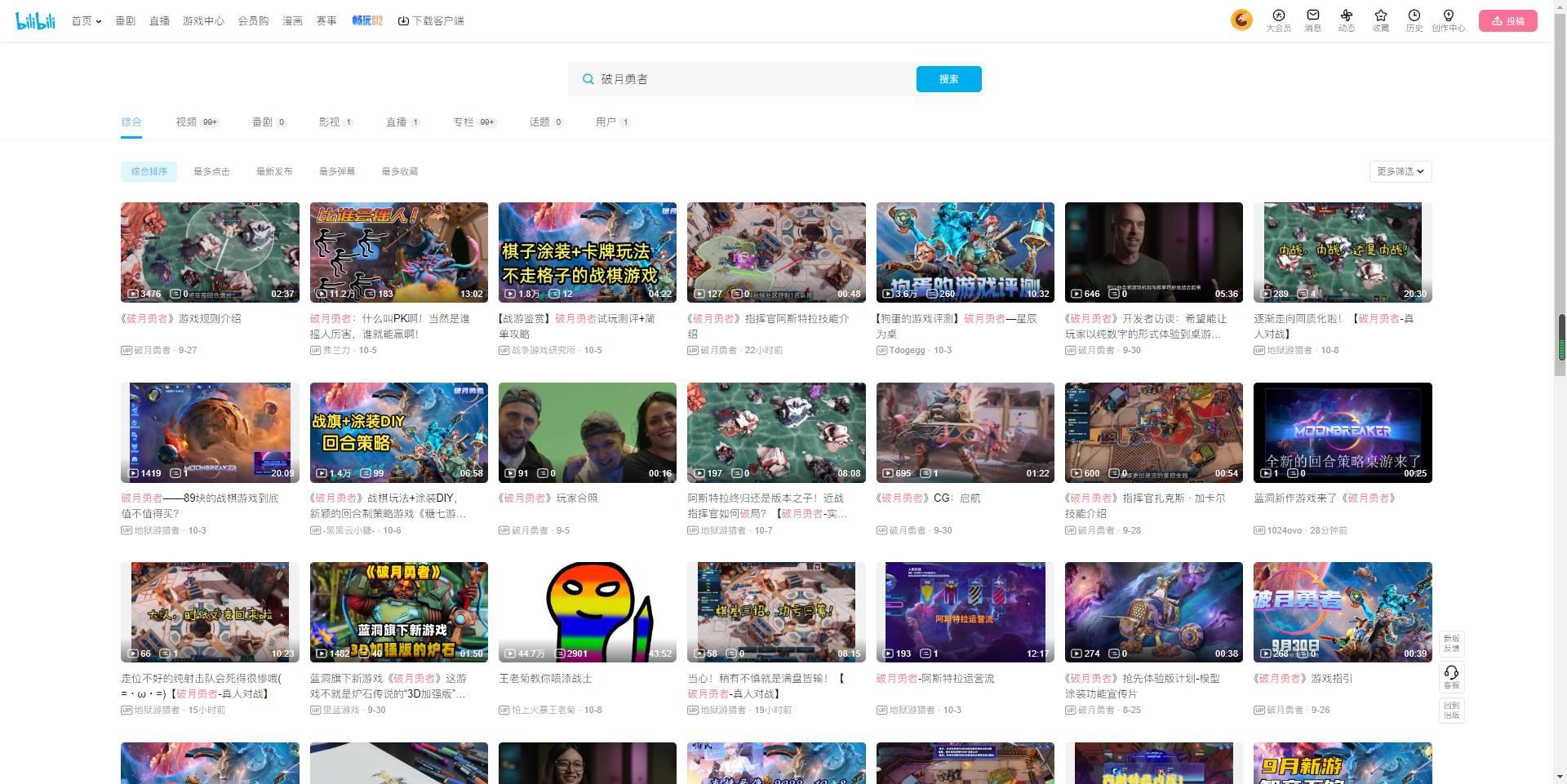
Task: Open the 创作中心 lightbulb icon
Action: pyautogui.click(x=1448, y=20)
